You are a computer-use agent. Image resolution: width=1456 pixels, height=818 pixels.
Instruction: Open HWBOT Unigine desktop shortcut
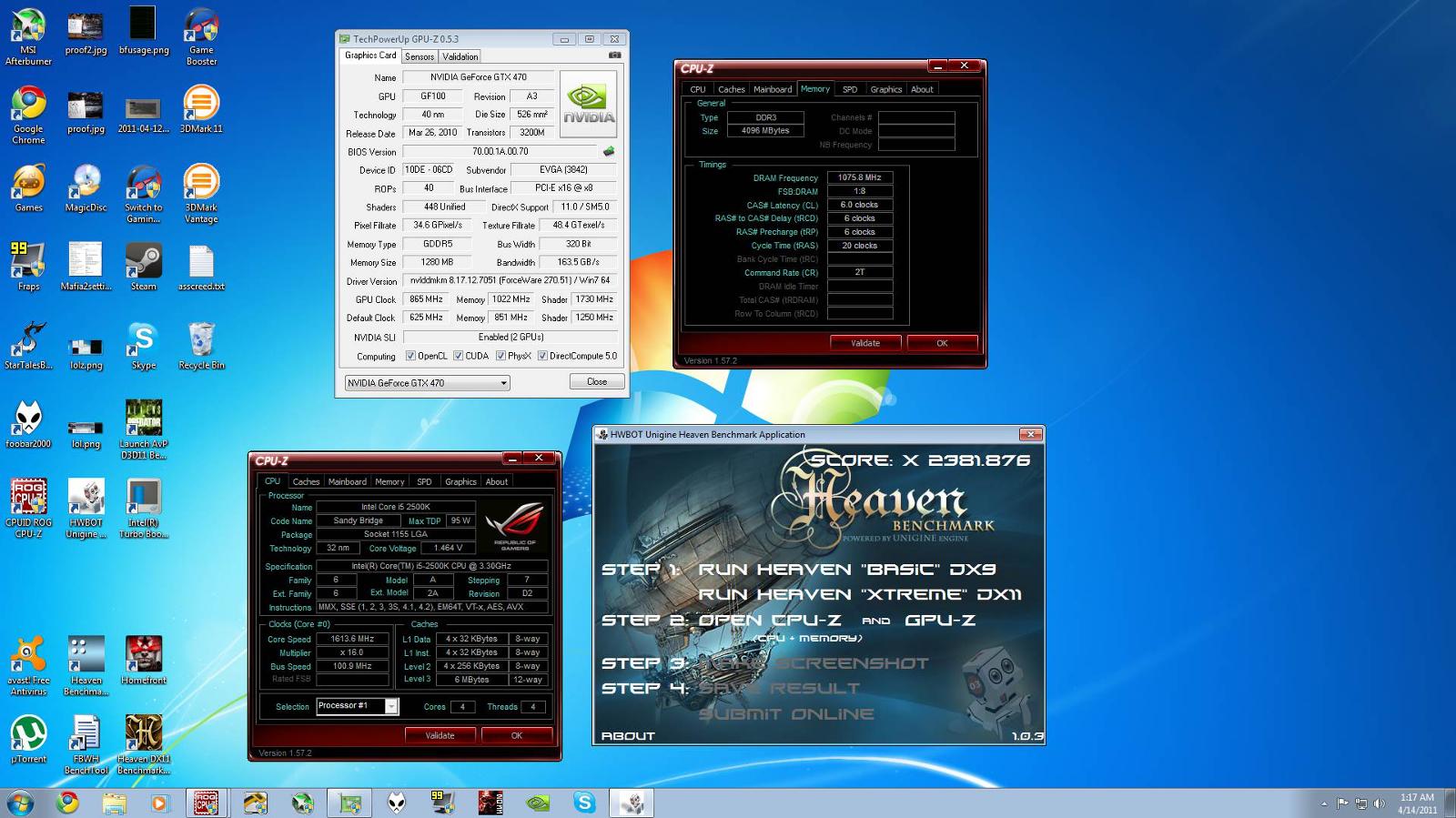tap(86, 509)
